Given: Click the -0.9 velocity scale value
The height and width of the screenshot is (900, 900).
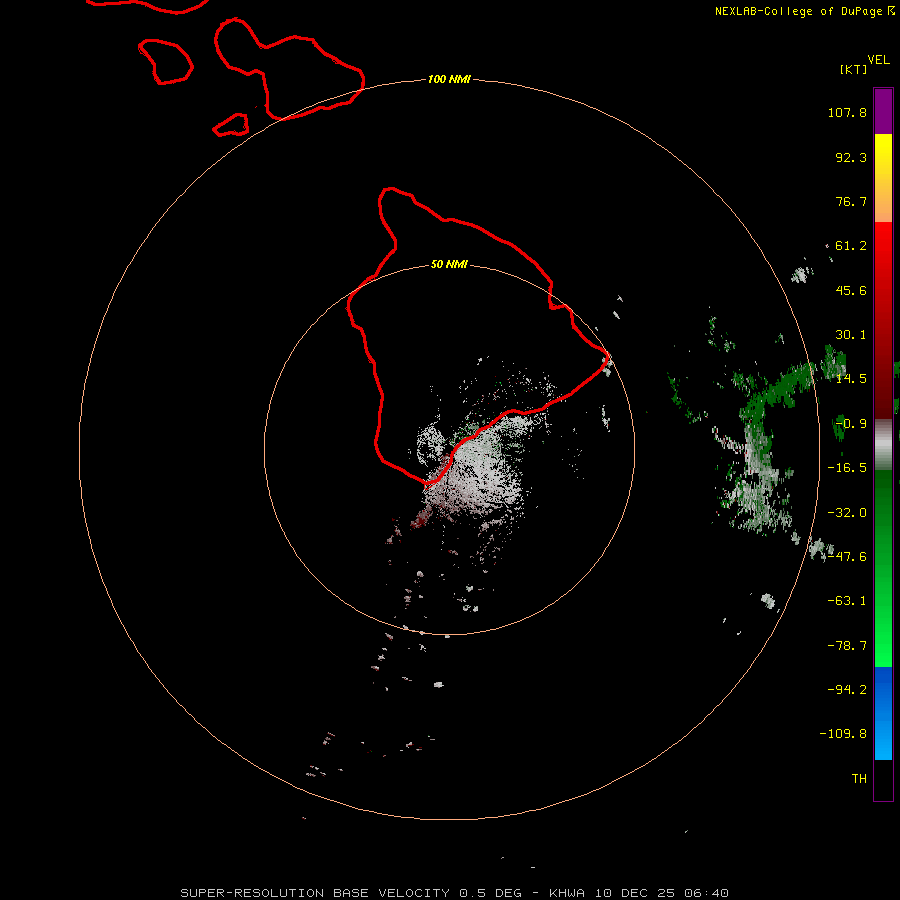Looking at the screenshot, I should click(x=851, y=424).
